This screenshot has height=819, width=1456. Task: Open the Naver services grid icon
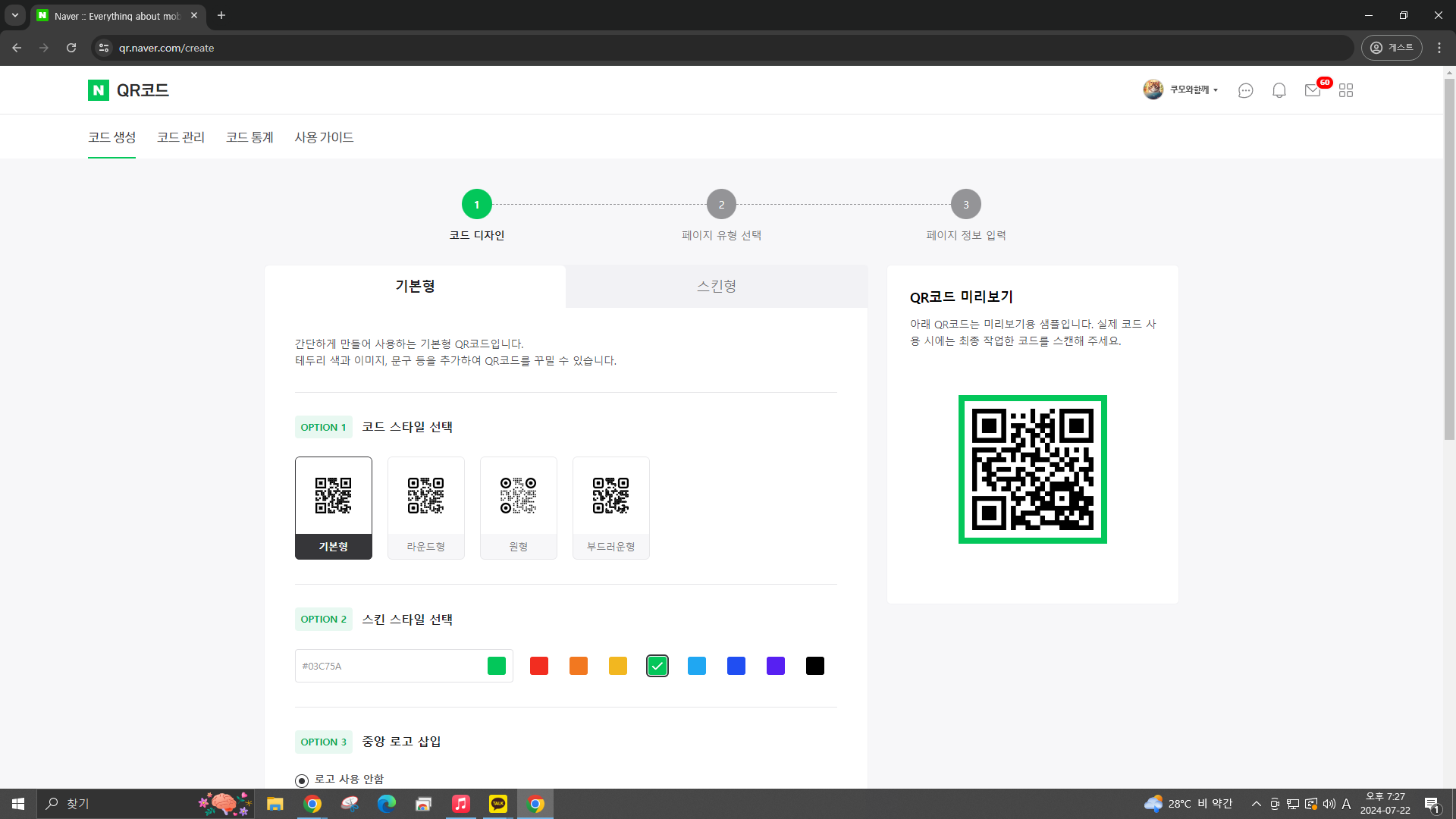(1346, 89)
